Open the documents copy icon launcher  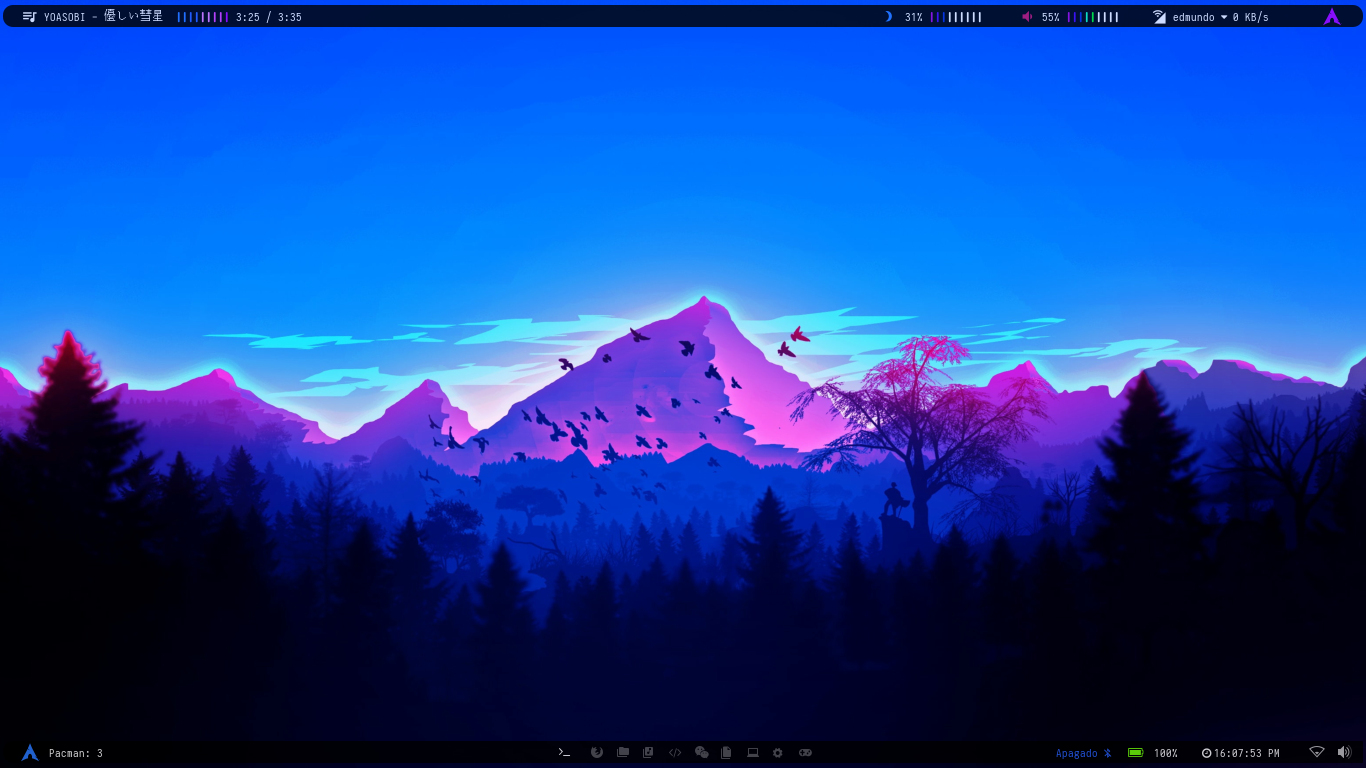pos(727,753)
